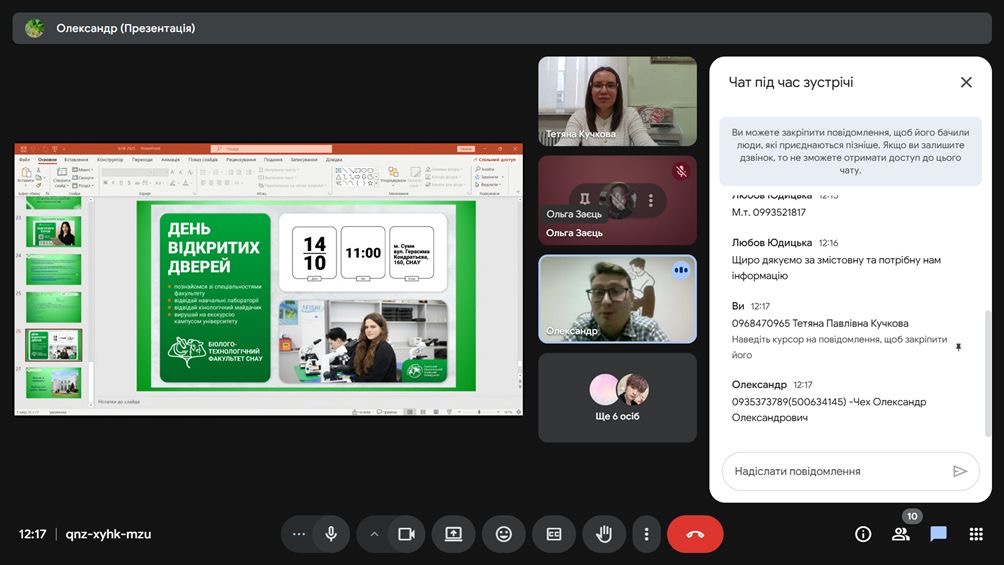This screenshot has height=565, width=1004.
Task: Close the in-call chat panel
Action: [x=966, y=82]
